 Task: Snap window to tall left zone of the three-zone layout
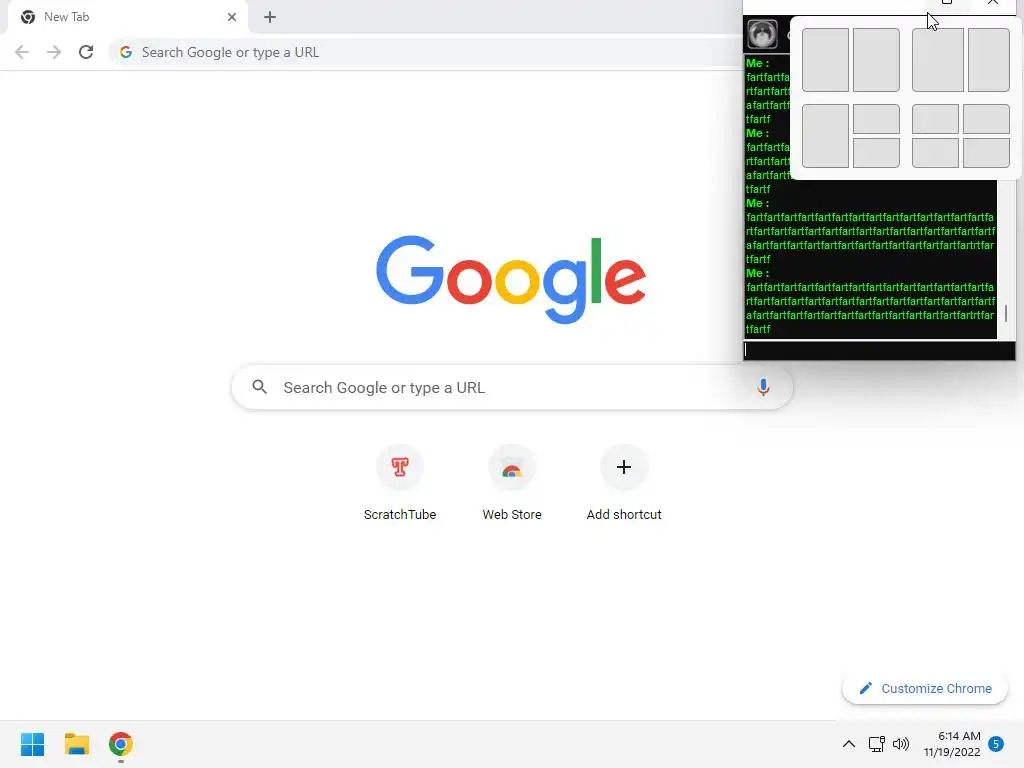825,136
